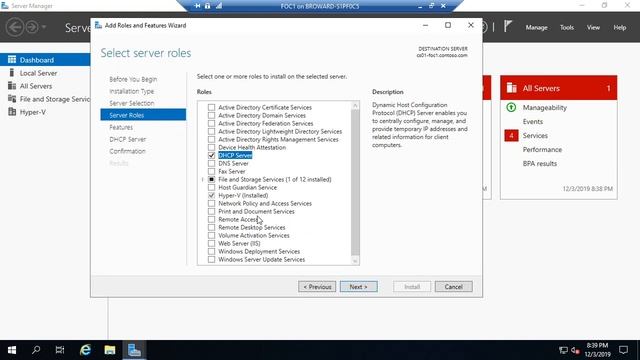
Task: Click Server Manager forward arrow button
Action: coord(32,27)
